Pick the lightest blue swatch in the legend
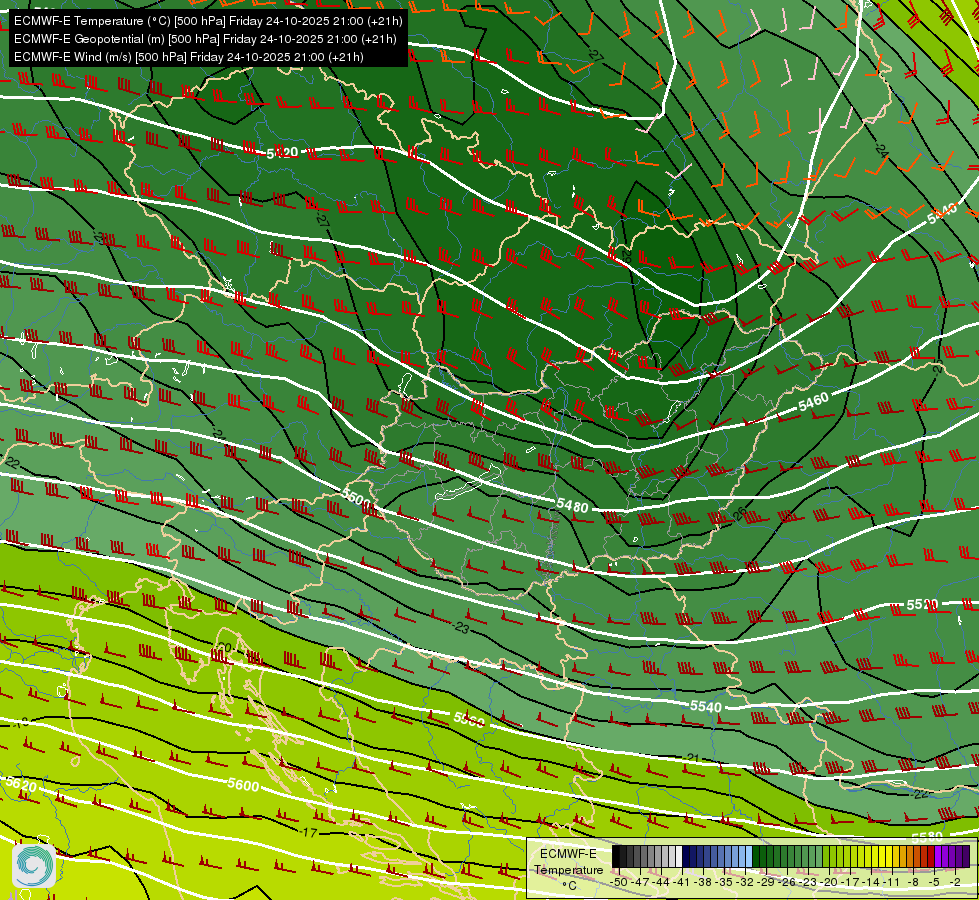This screenshot has width=979, height=900. [x=749, y=856]
